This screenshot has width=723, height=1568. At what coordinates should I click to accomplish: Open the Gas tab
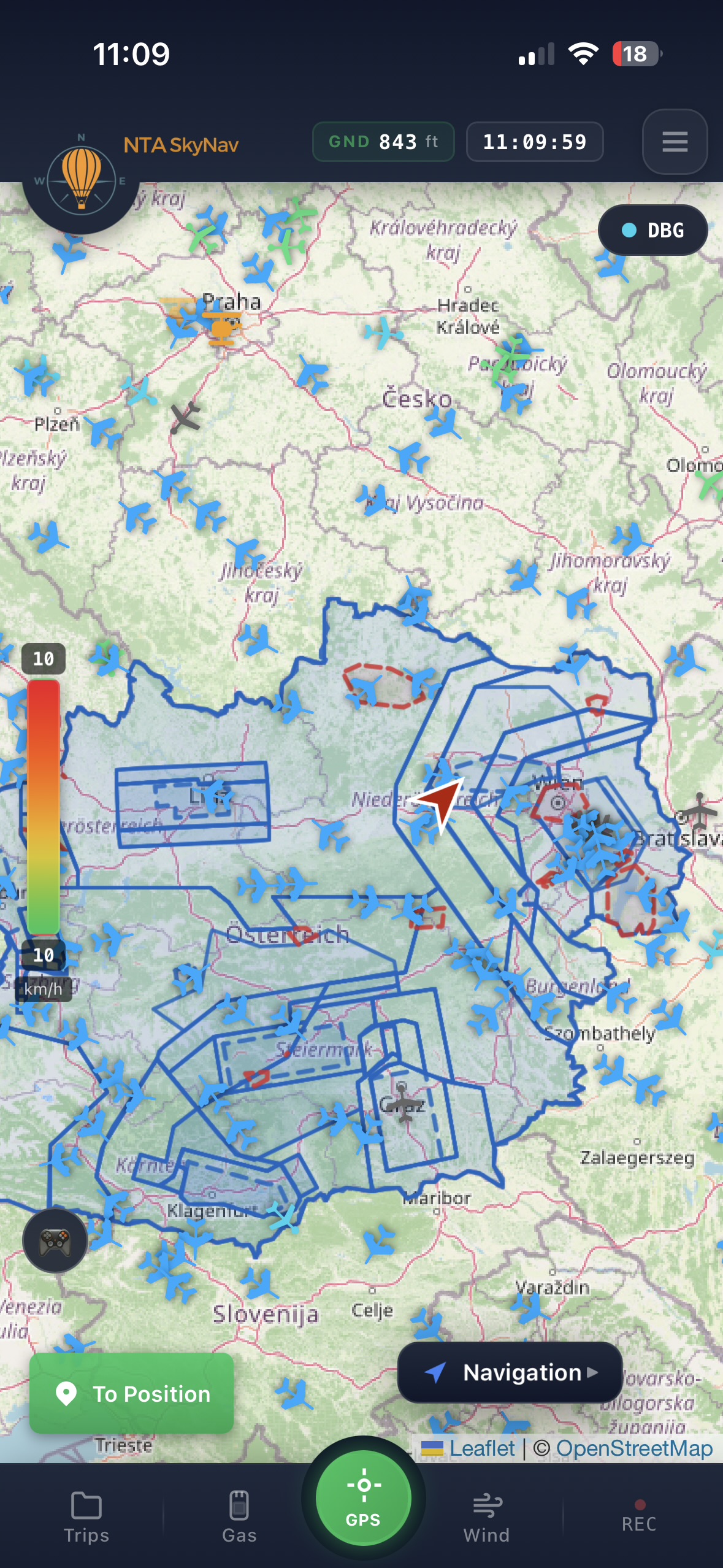pos(239,1516)
